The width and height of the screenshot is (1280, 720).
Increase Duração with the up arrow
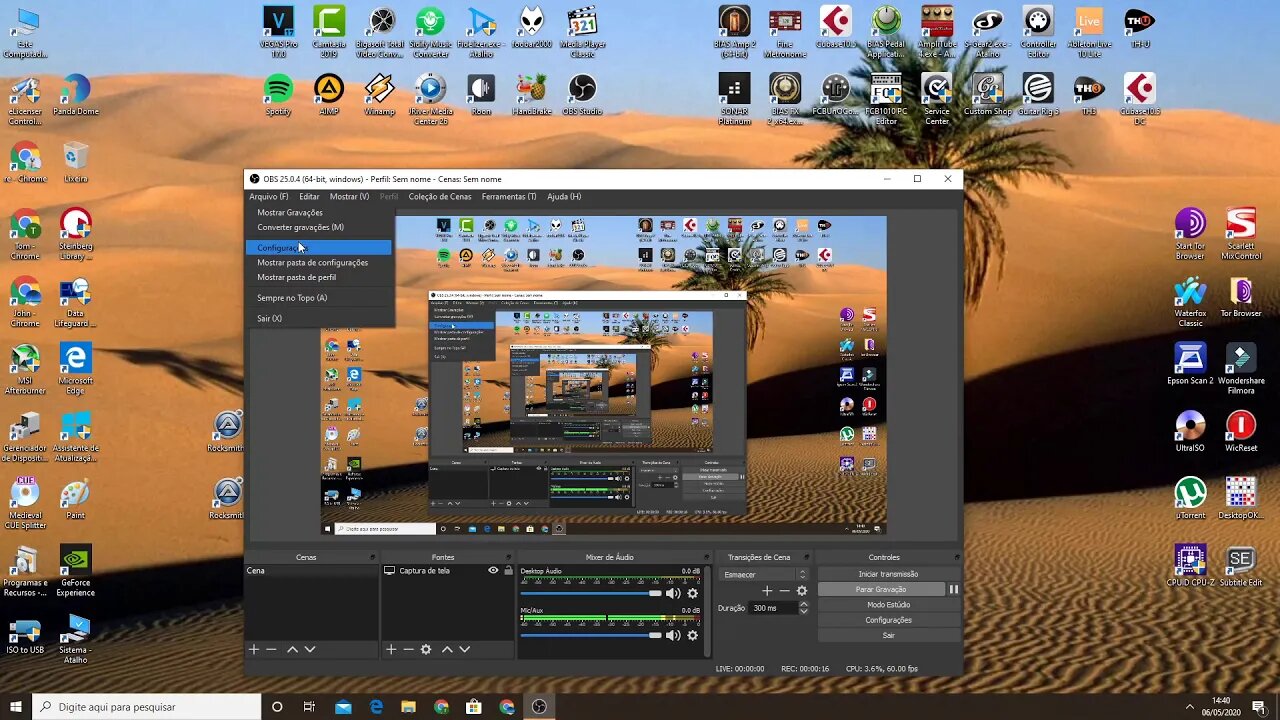tap(803, 604)
